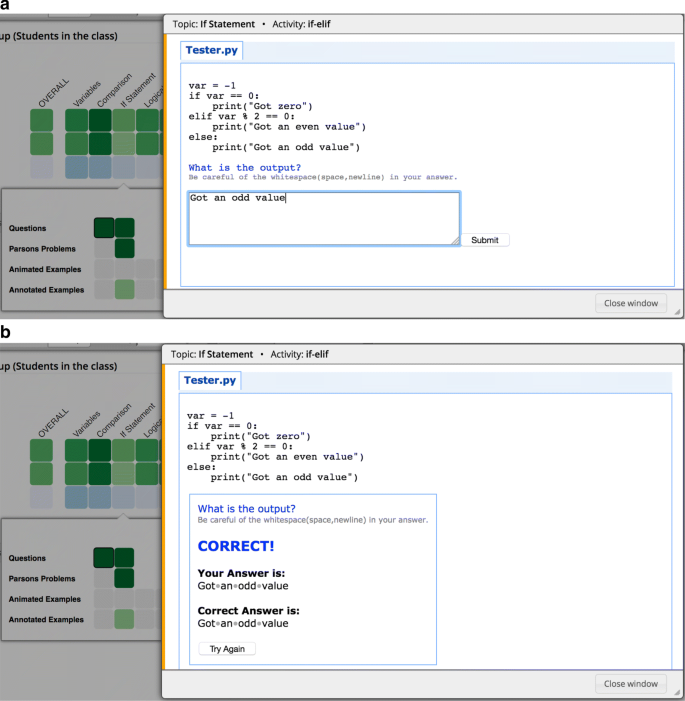Click Variables top-row cell in panel b
Viewport: 685px width, 701px height.
tap(76, 450)
